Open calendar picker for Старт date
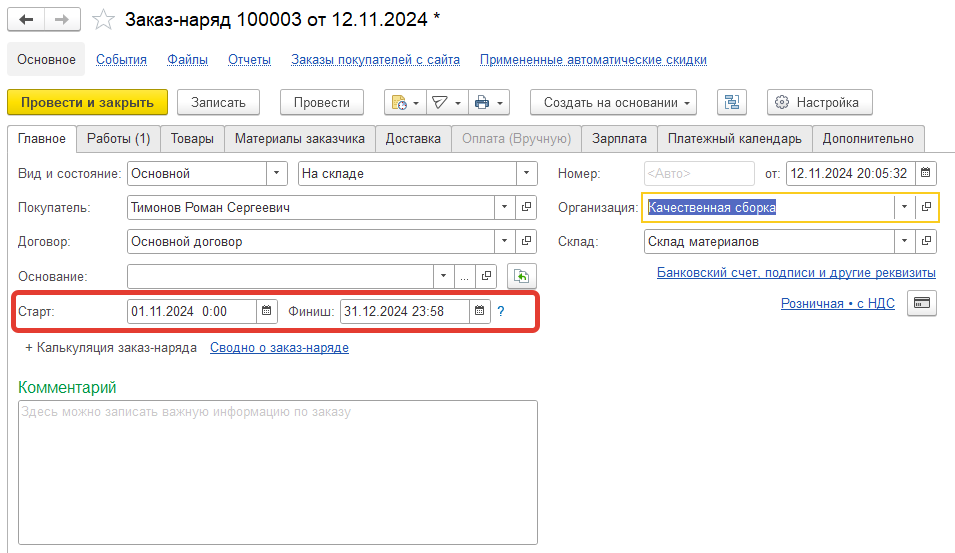955x553 pixels. [266, 311]
